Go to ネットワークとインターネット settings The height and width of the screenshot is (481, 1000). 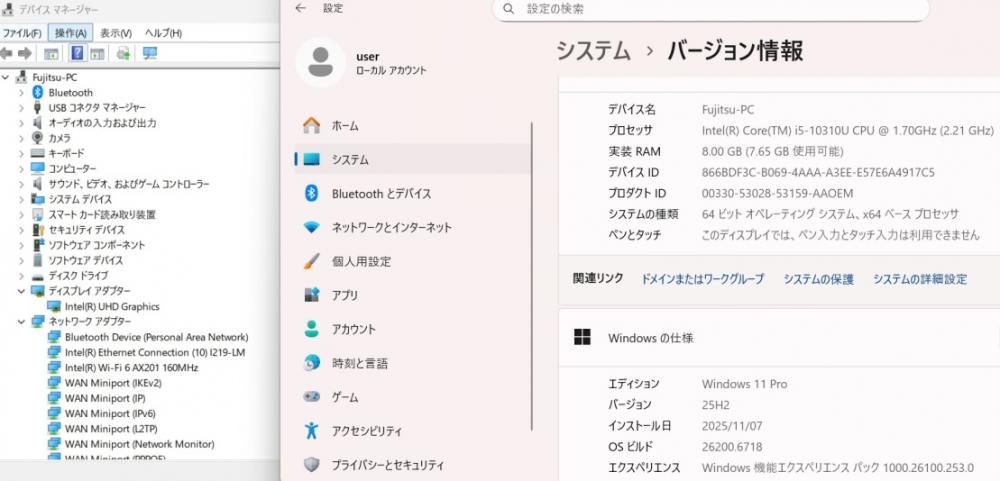(x=391, y=228)
